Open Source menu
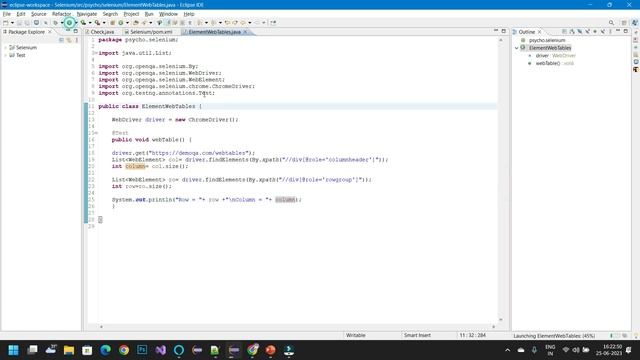The width and height of the screenshot is (640, 360). (39, 14)
